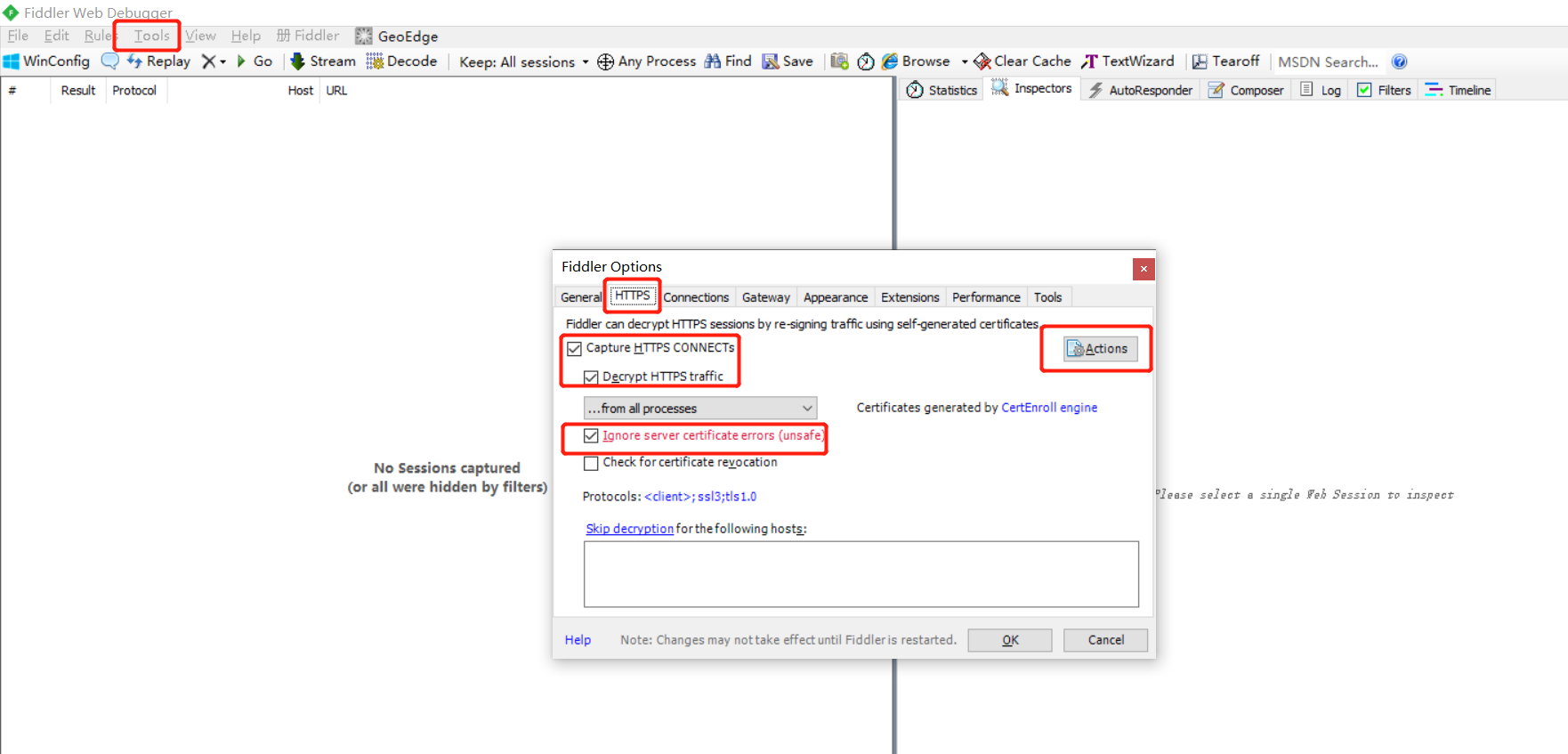The height and width of the screenshot is (754, 1568).
Task: Open the Inspectors tab
Action: tap(1032, 88)
